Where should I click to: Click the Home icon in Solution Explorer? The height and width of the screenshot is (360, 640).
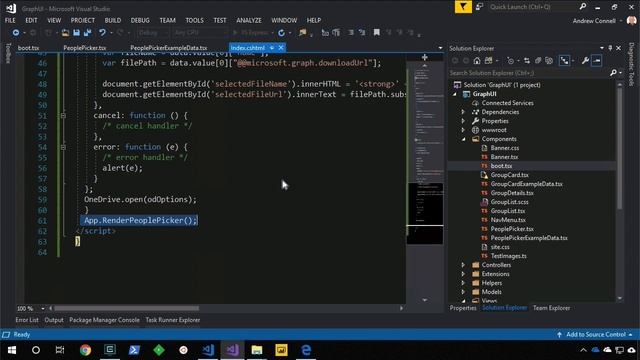click(x=477, y=60)
